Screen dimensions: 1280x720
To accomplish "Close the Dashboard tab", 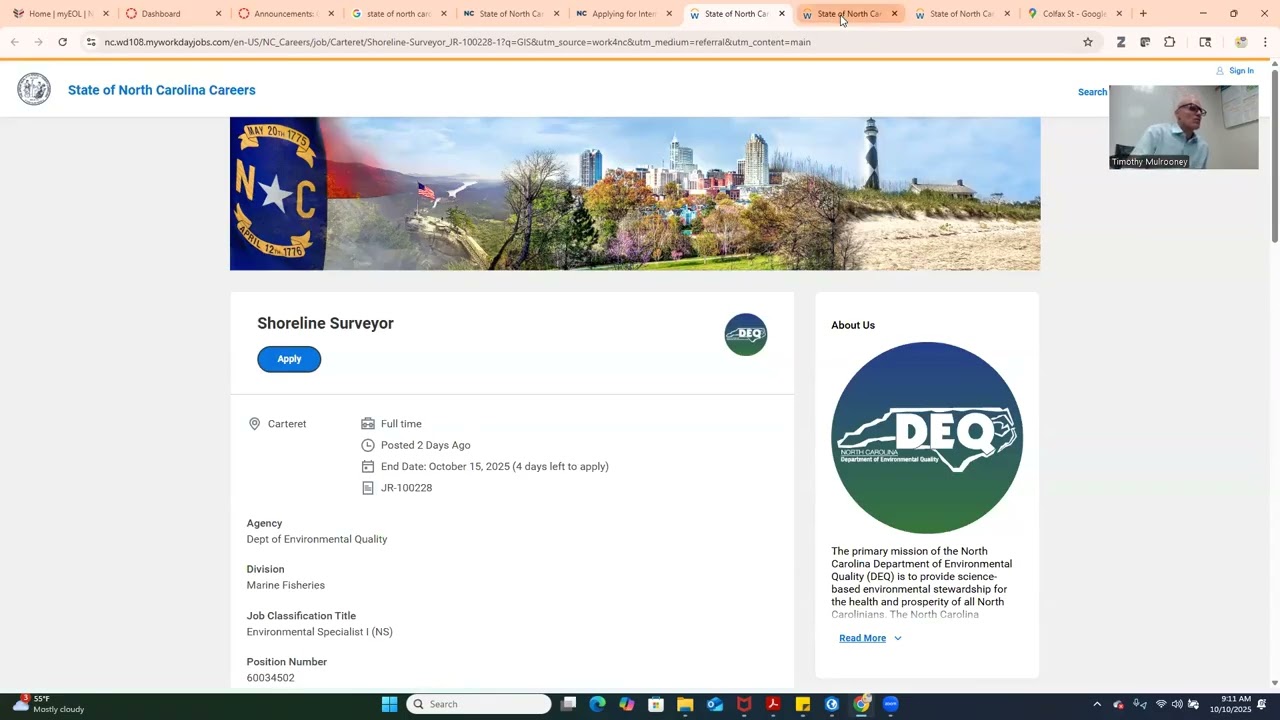I will [x=218, y=14].
